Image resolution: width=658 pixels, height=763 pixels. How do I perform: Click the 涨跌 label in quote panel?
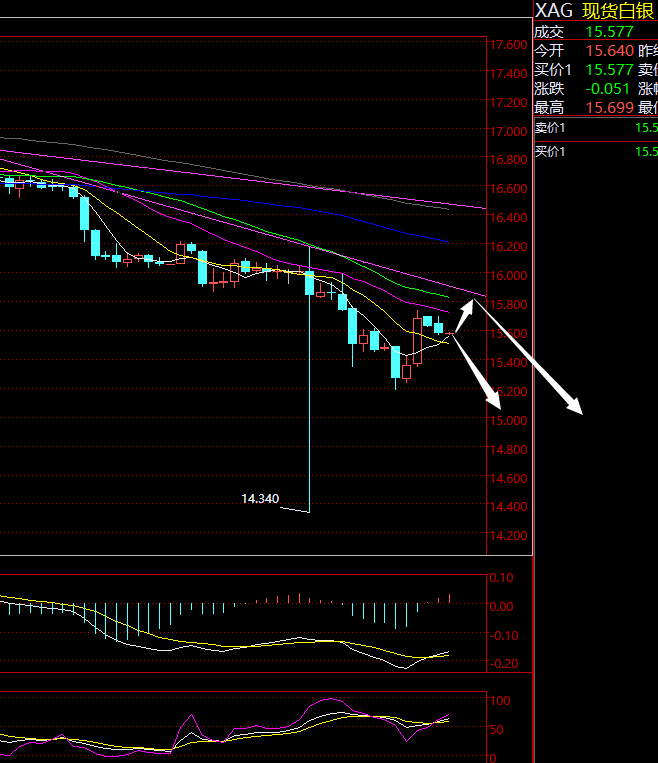[549, 89]
